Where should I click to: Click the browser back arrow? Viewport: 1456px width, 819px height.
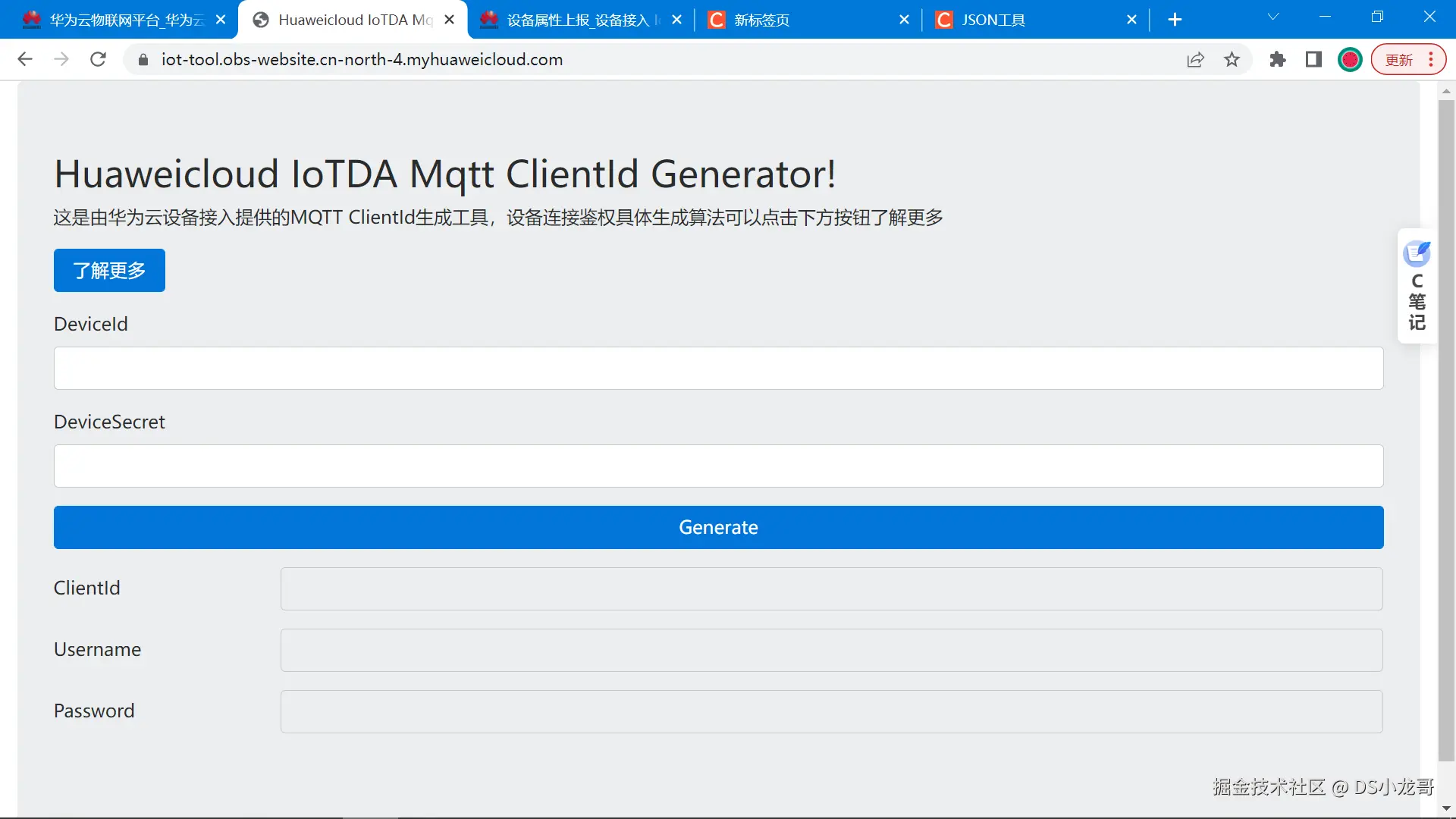[25, 59]
